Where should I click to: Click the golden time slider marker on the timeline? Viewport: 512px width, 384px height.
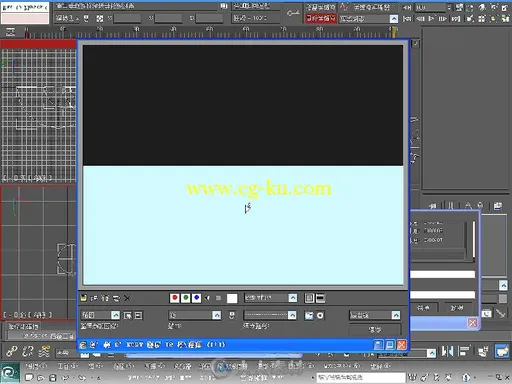pos(394,32)
